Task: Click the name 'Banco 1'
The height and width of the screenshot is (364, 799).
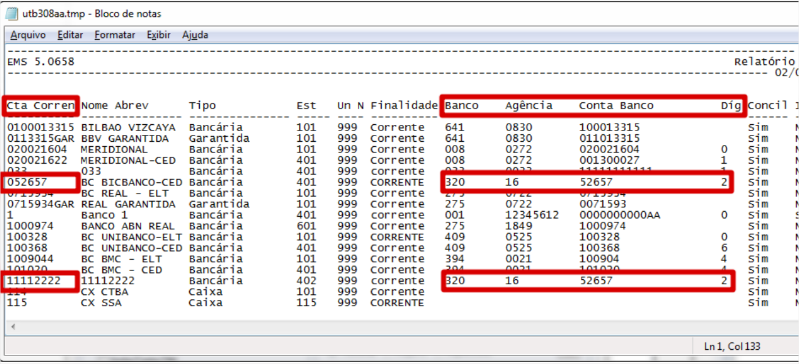Action: tap(104, 215)
